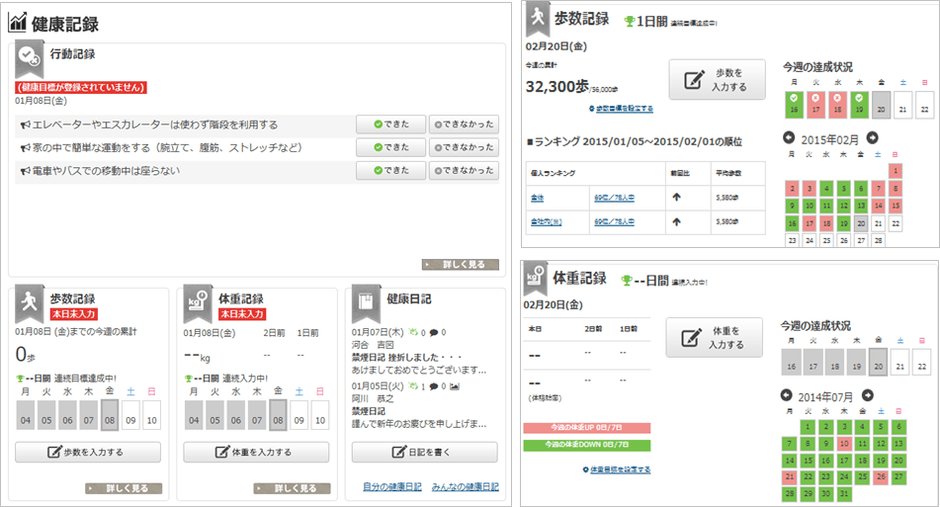Mark train standing task as できた
The height and width of the screenshot is (507, 940).
(391, 171)
